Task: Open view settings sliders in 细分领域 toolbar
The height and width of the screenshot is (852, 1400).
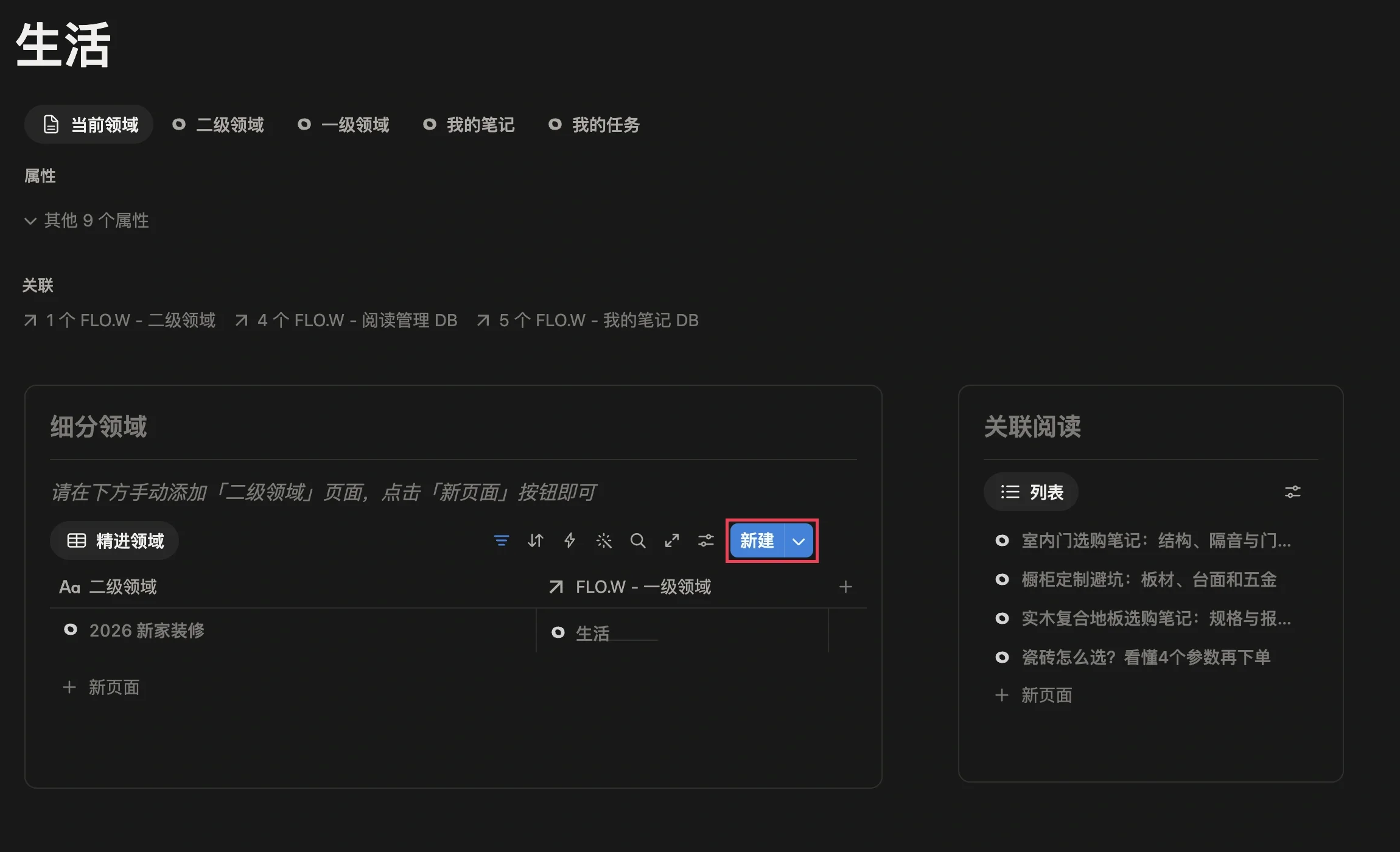Action: 705,540
